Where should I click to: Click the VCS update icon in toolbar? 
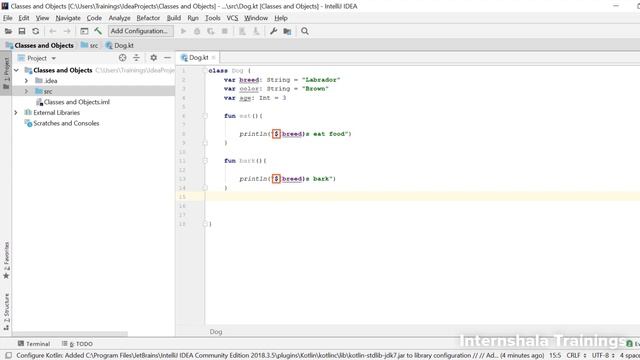[242, 31]
